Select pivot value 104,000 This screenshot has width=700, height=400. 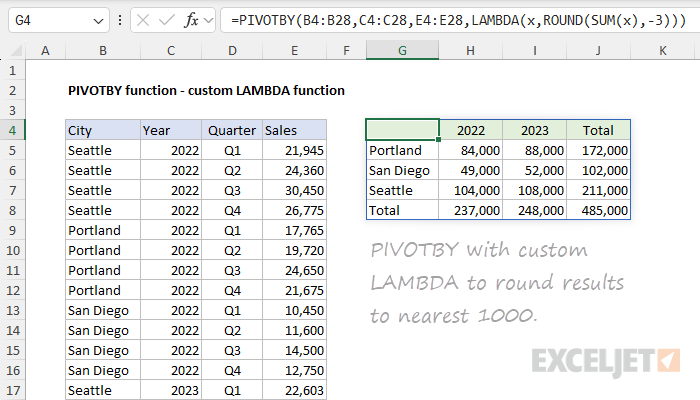pos(470,190)
